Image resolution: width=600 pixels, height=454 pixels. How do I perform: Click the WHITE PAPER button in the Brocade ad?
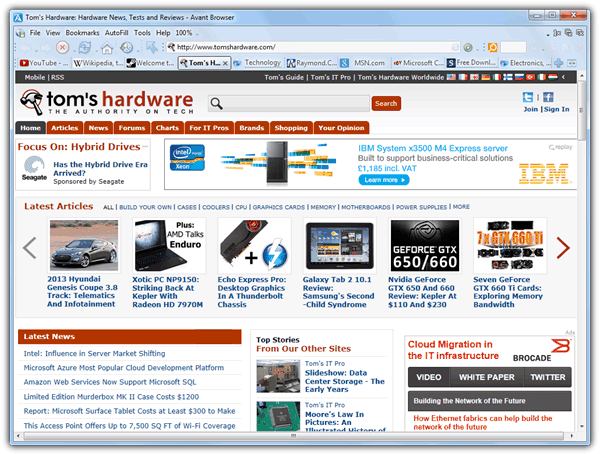coord(487,377)
